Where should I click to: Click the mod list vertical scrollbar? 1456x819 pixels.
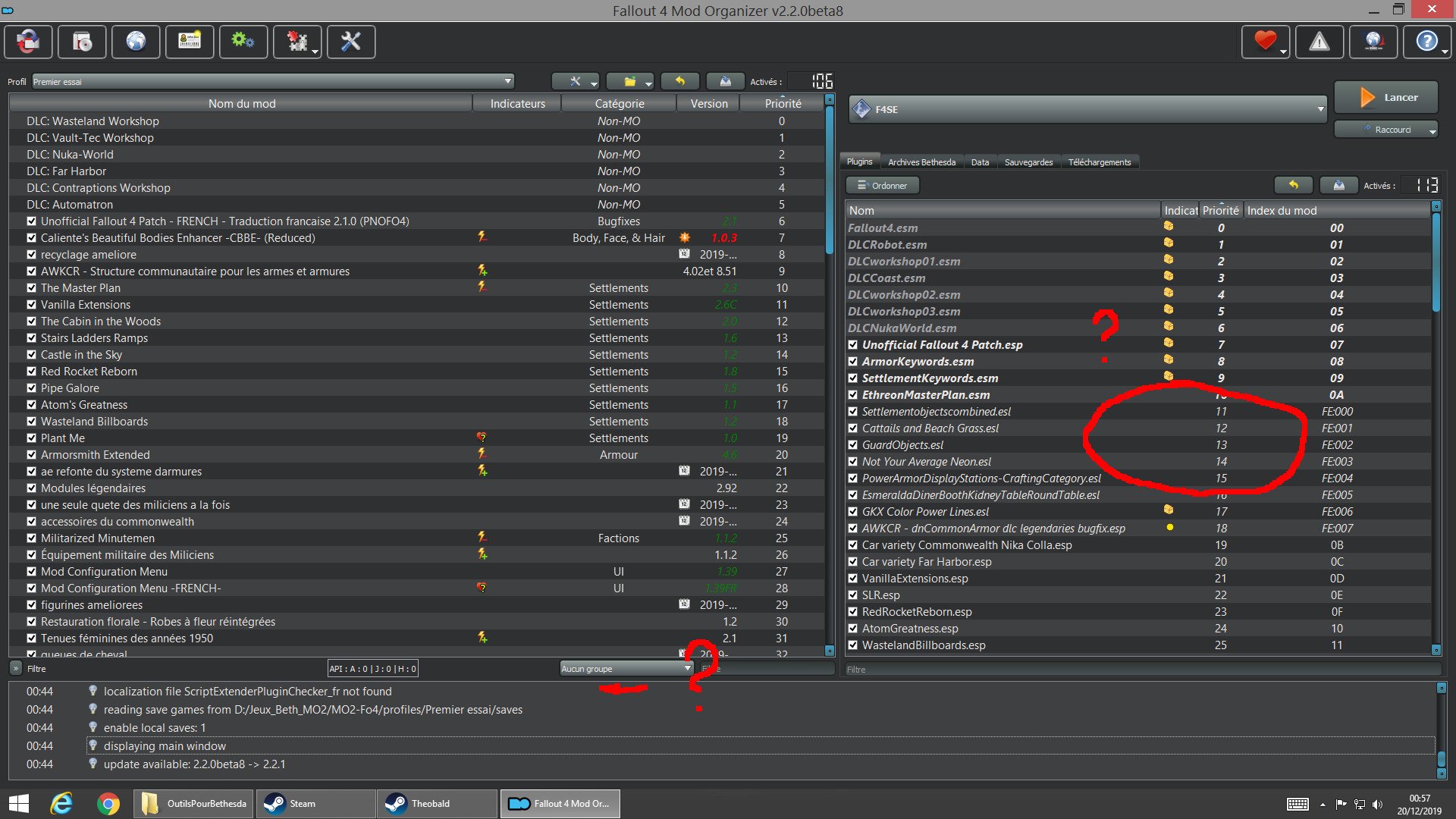pyautogui.click(x=829, y=375)
